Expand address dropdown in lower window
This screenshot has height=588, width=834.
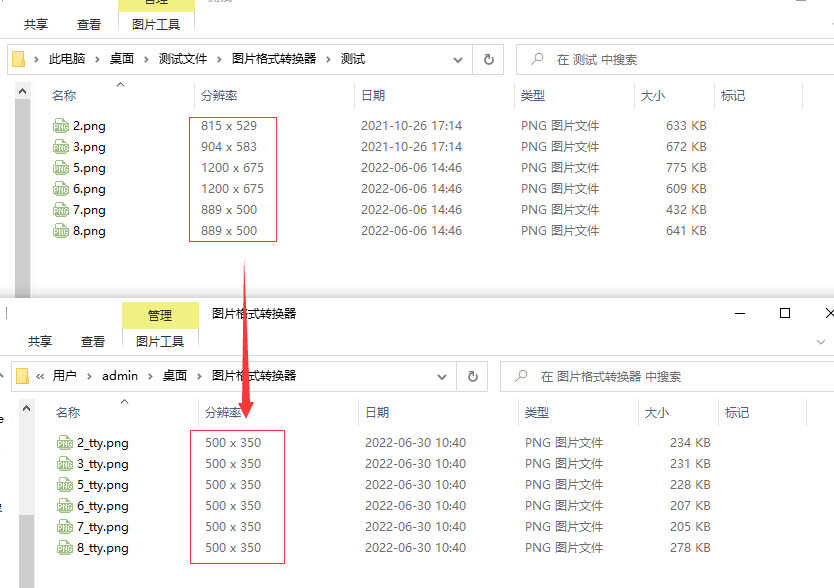(441, 376)
